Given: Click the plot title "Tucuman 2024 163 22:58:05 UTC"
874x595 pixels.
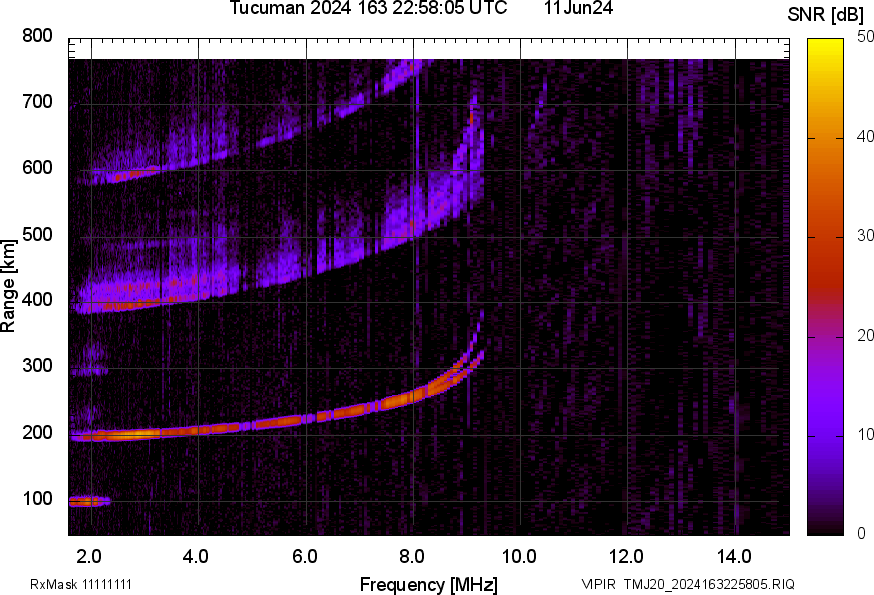Looking at the screenshot, I should (x=368, y=8).
